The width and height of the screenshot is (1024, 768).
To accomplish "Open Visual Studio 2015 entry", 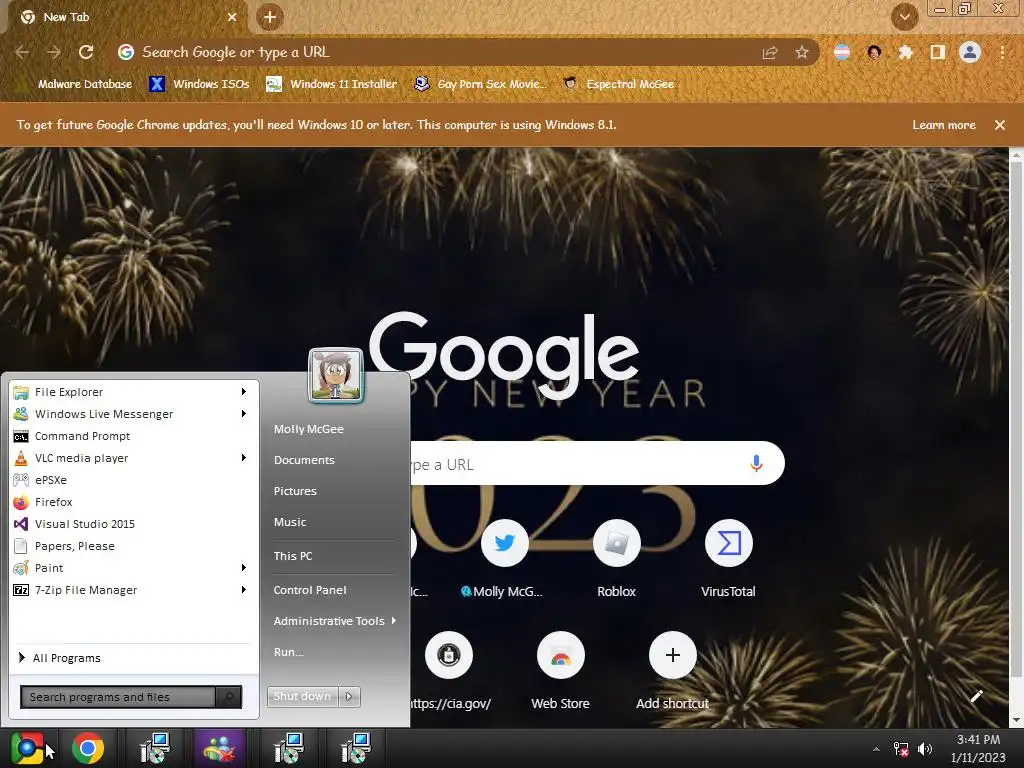I will coord(131,524).
